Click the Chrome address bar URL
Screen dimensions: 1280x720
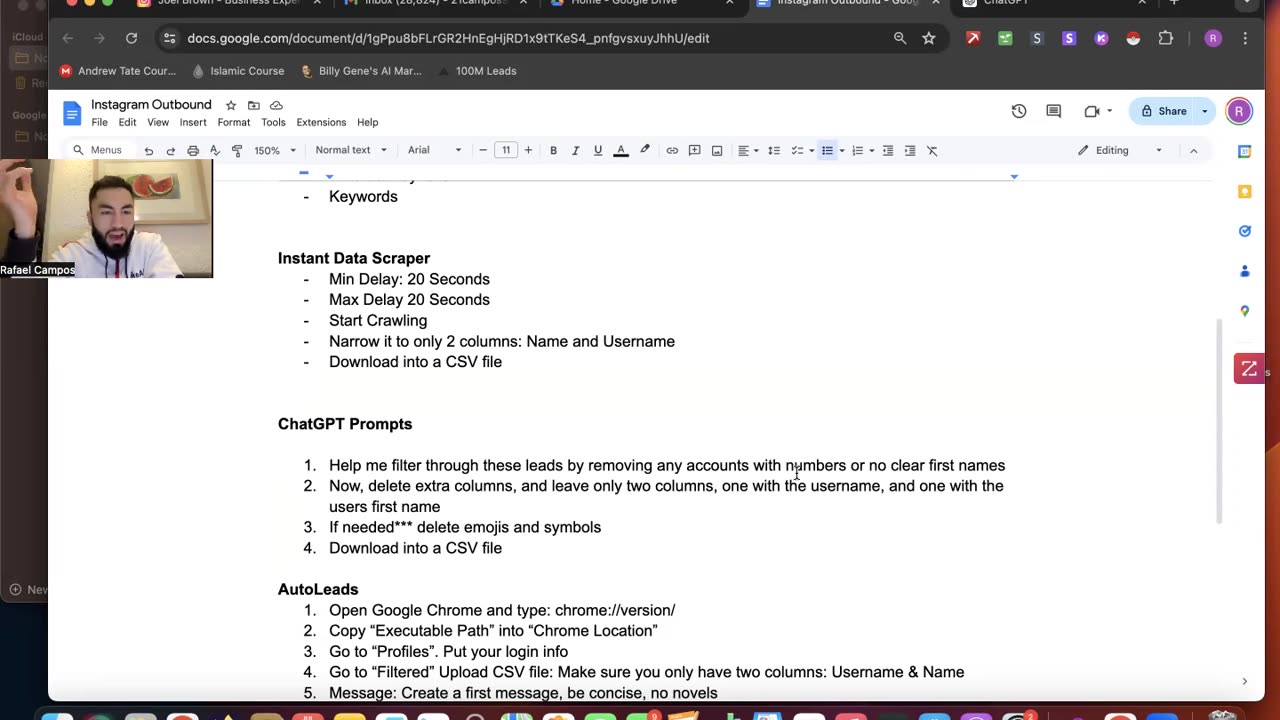coord(448,38)
